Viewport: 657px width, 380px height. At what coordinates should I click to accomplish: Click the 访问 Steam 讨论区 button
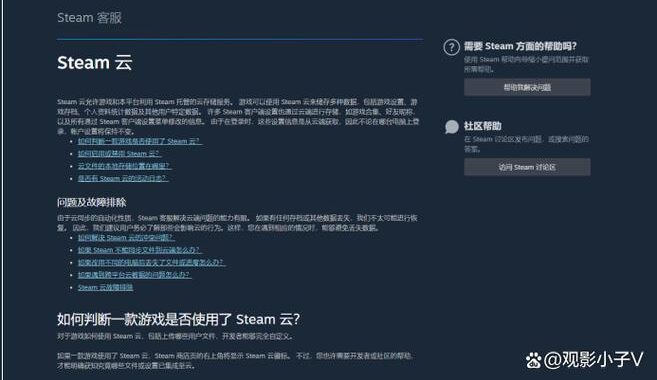point(527,167)
